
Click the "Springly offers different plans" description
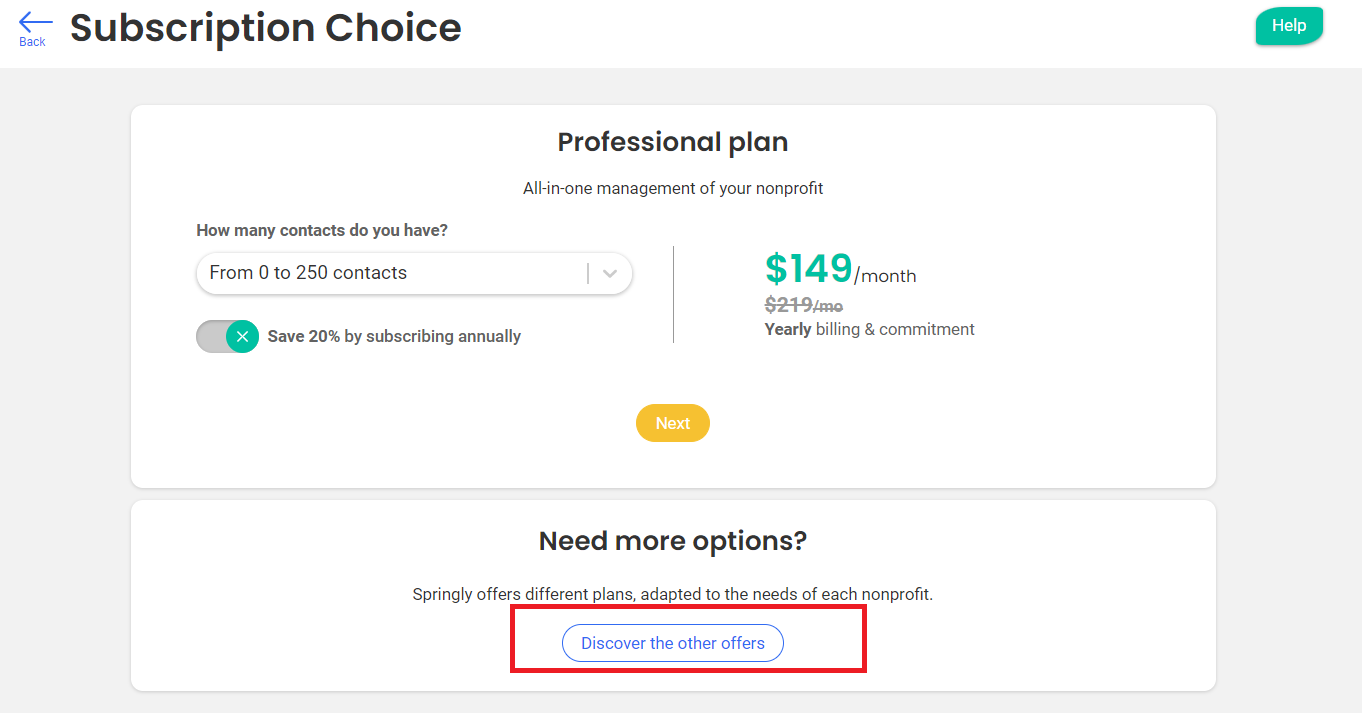(673, 594)
